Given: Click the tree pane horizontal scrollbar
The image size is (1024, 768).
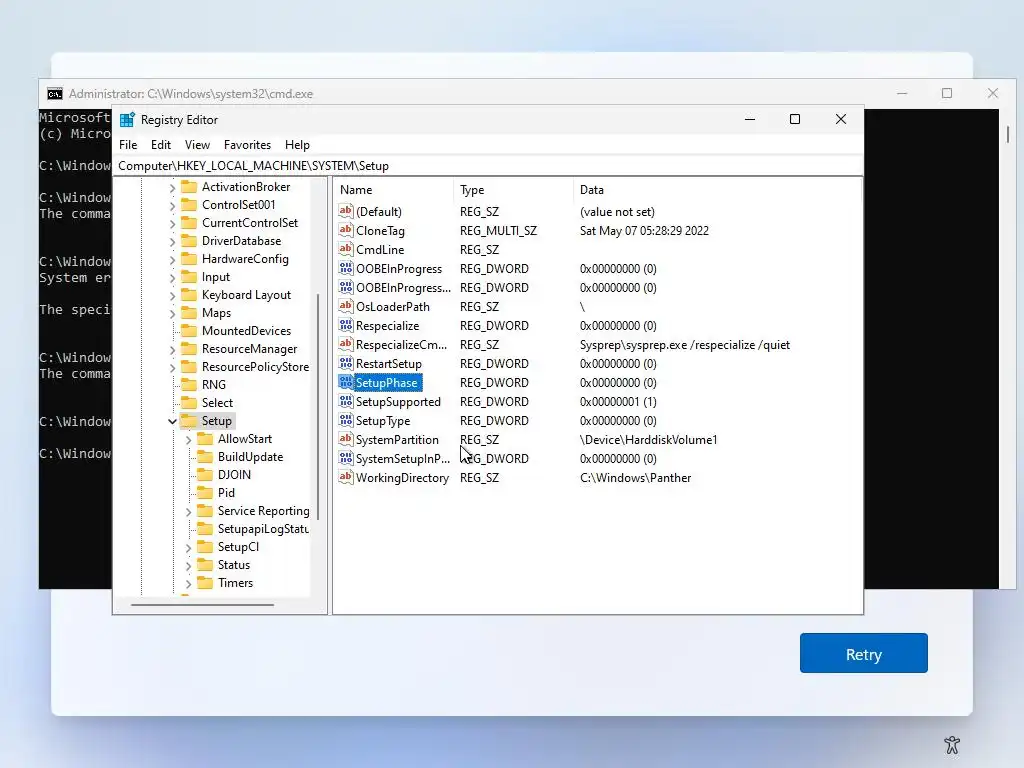Looking at the screenshot, I should coord(202,605).
